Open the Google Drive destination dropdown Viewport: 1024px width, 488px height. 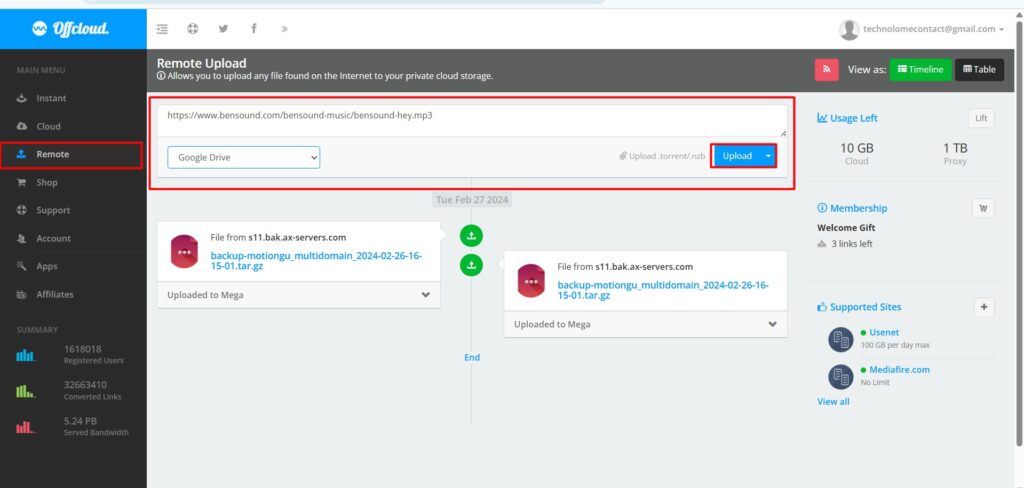(x=243, y=157)
